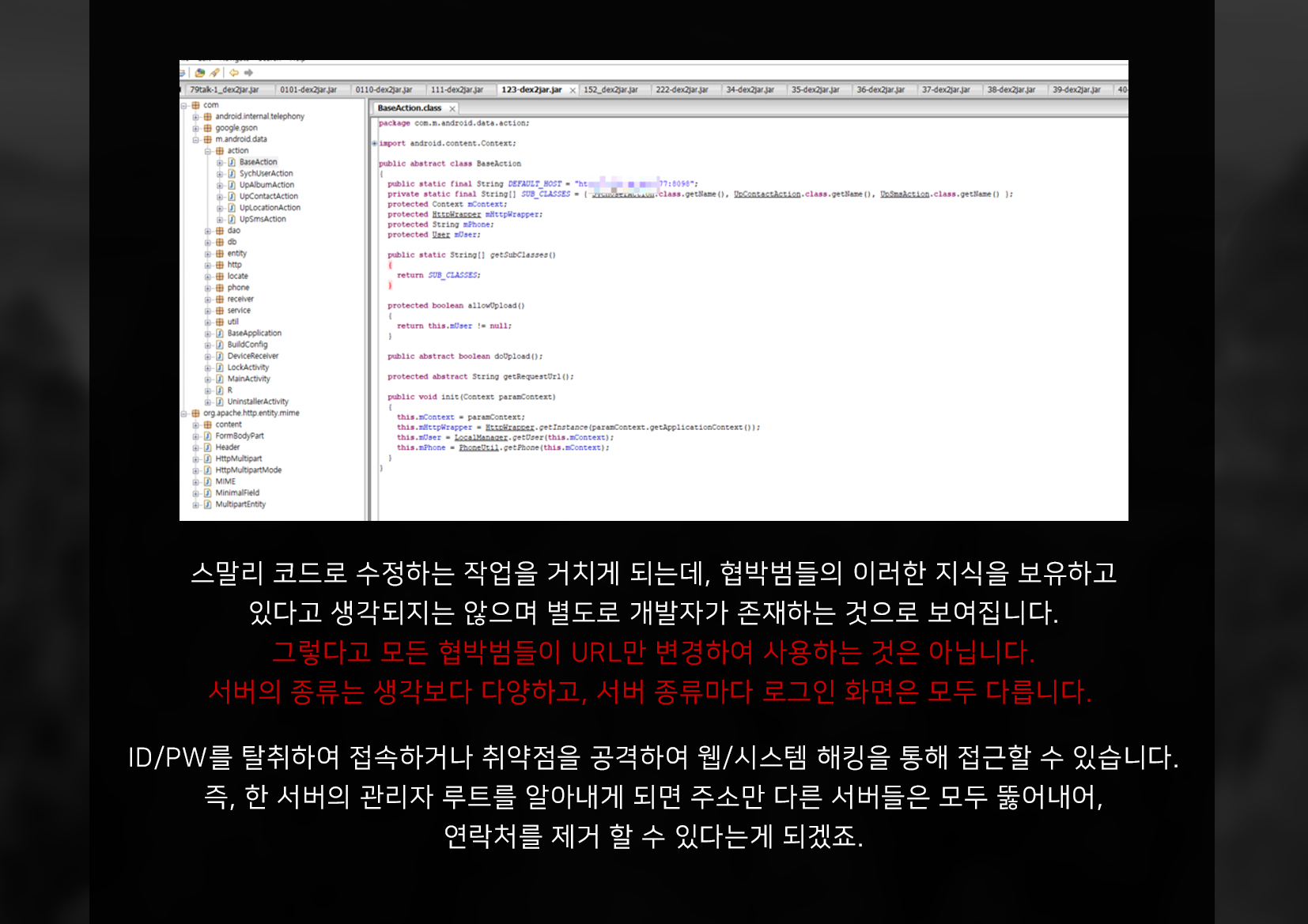Select FormBodyPart in the tree
Image resolution: width=1308 pixels, height=924 pixels.
240,436
